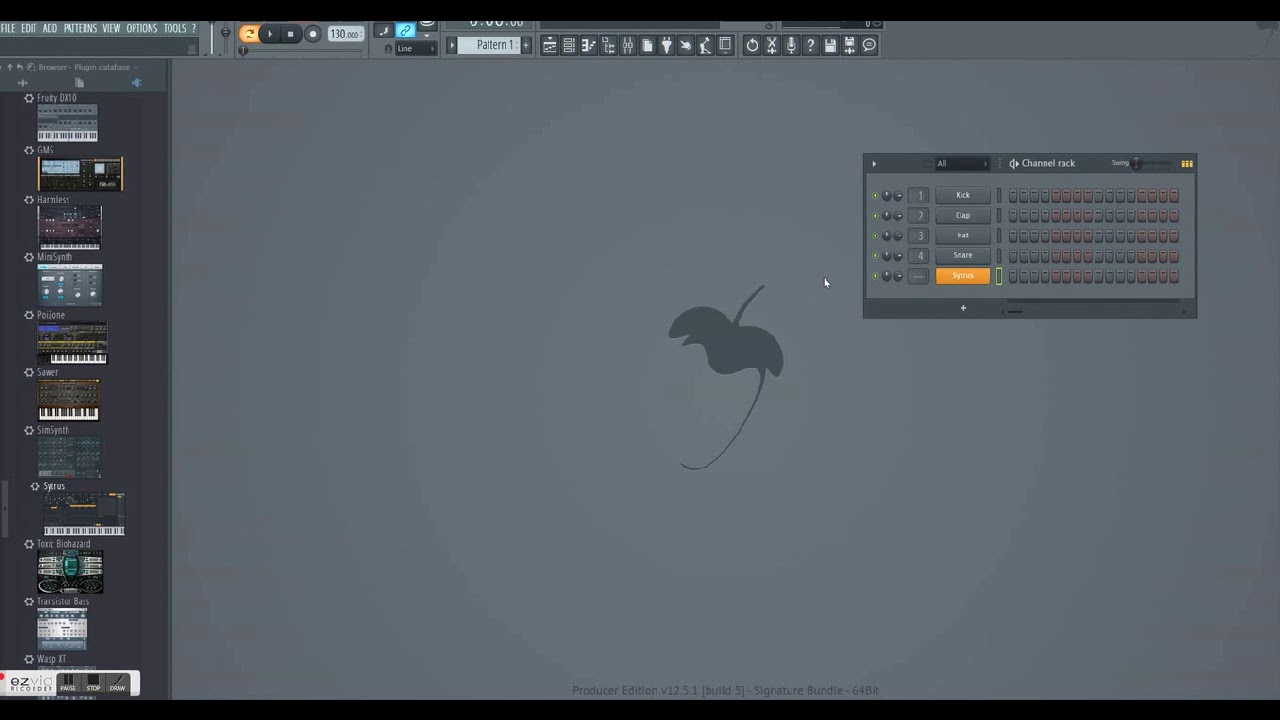Click the link/chain snap icon
Image resolution: width=1280 pixels, height=720 pixels.
coord(405,31)
